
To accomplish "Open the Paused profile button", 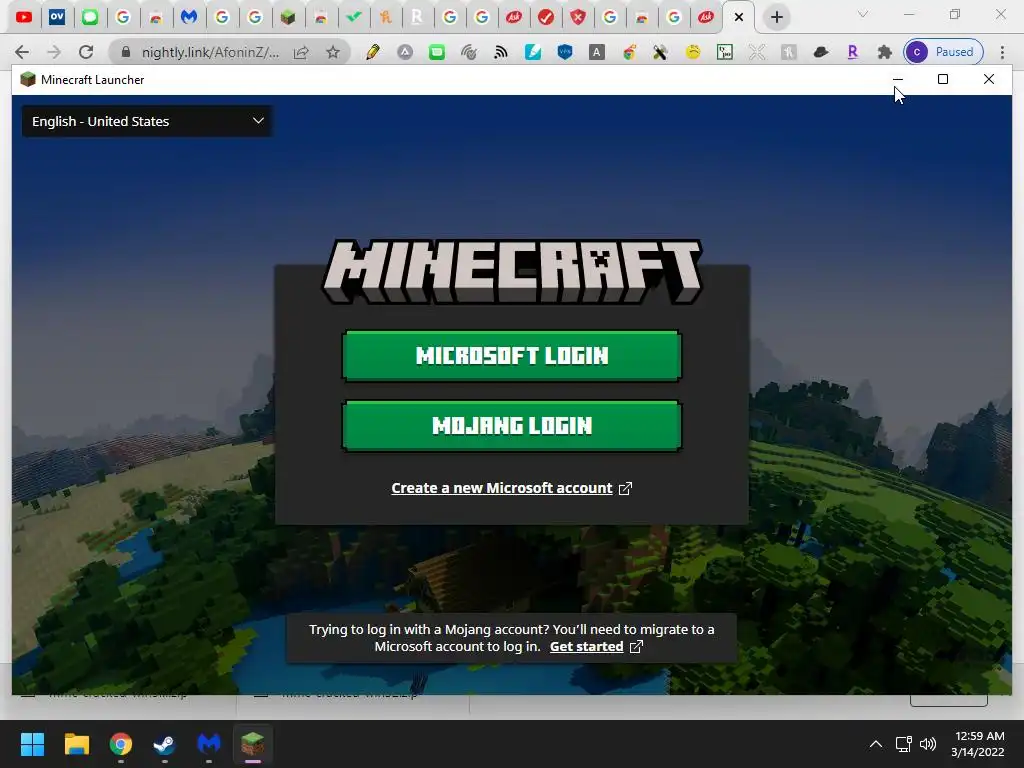I will pos(944,52).
